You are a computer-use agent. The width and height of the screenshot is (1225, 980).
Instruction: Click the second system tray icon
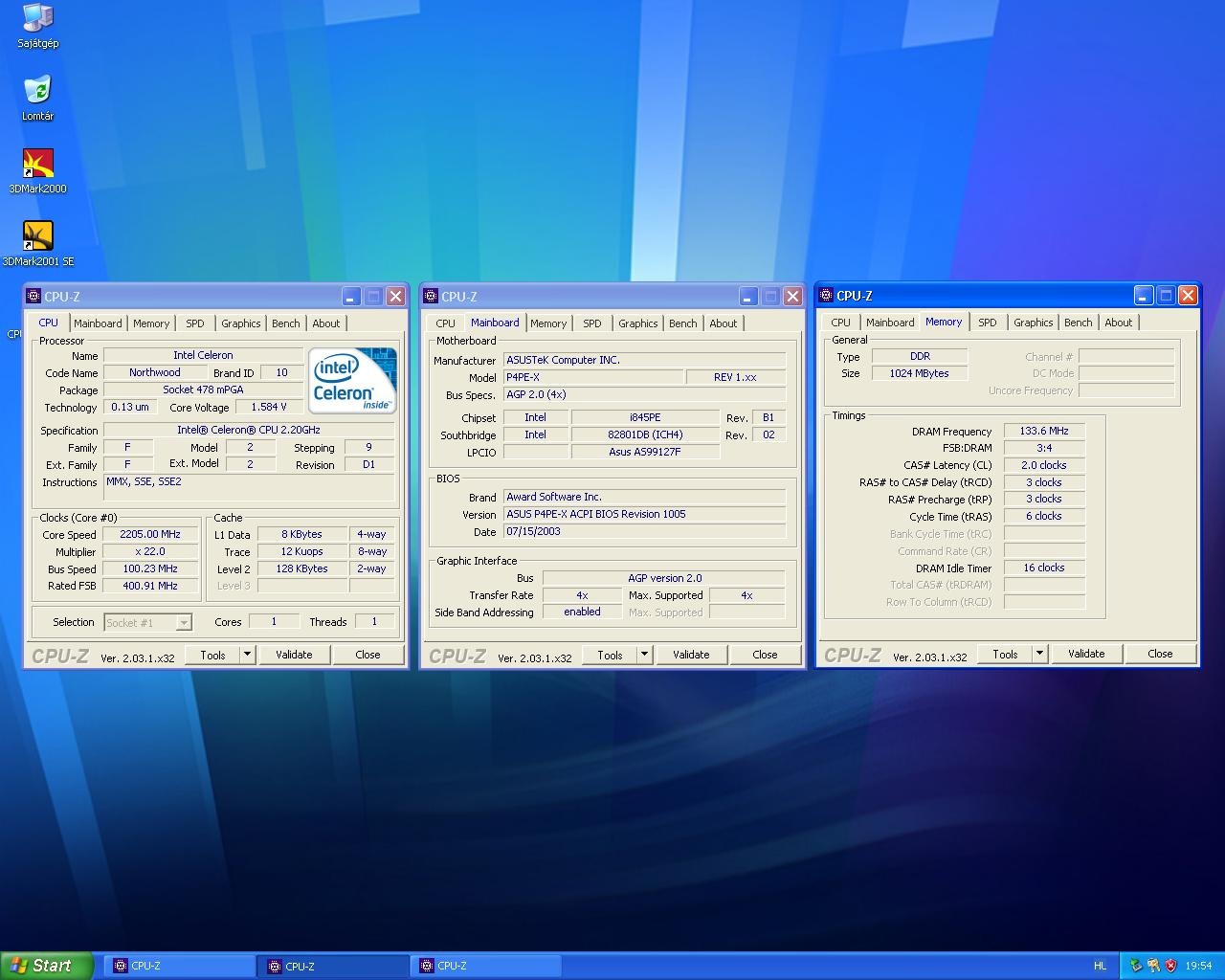tap(1153, 967)
